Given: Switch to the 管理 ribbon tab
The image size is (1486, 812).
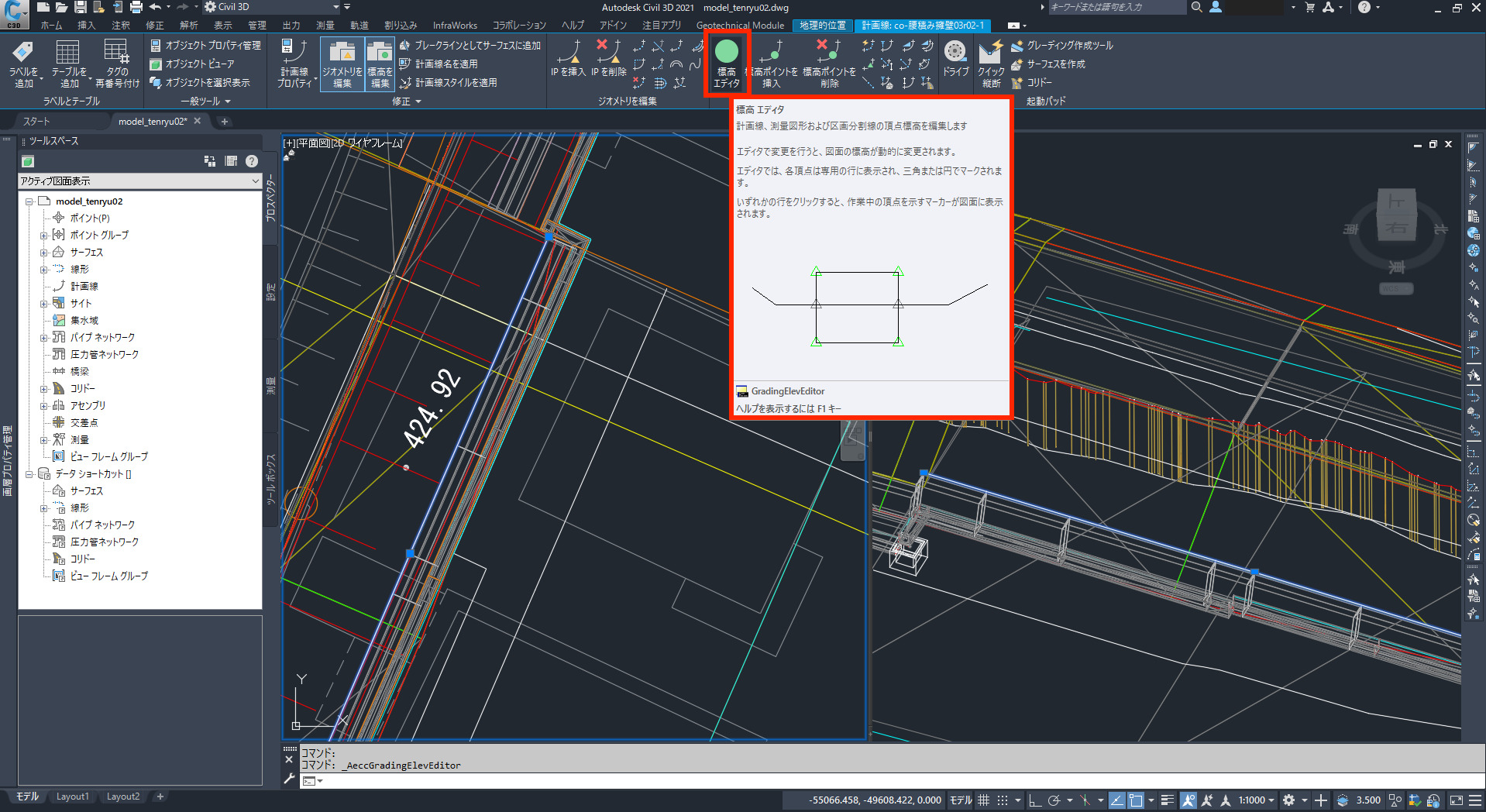Looking at the screenshot, I should point(256,25).
